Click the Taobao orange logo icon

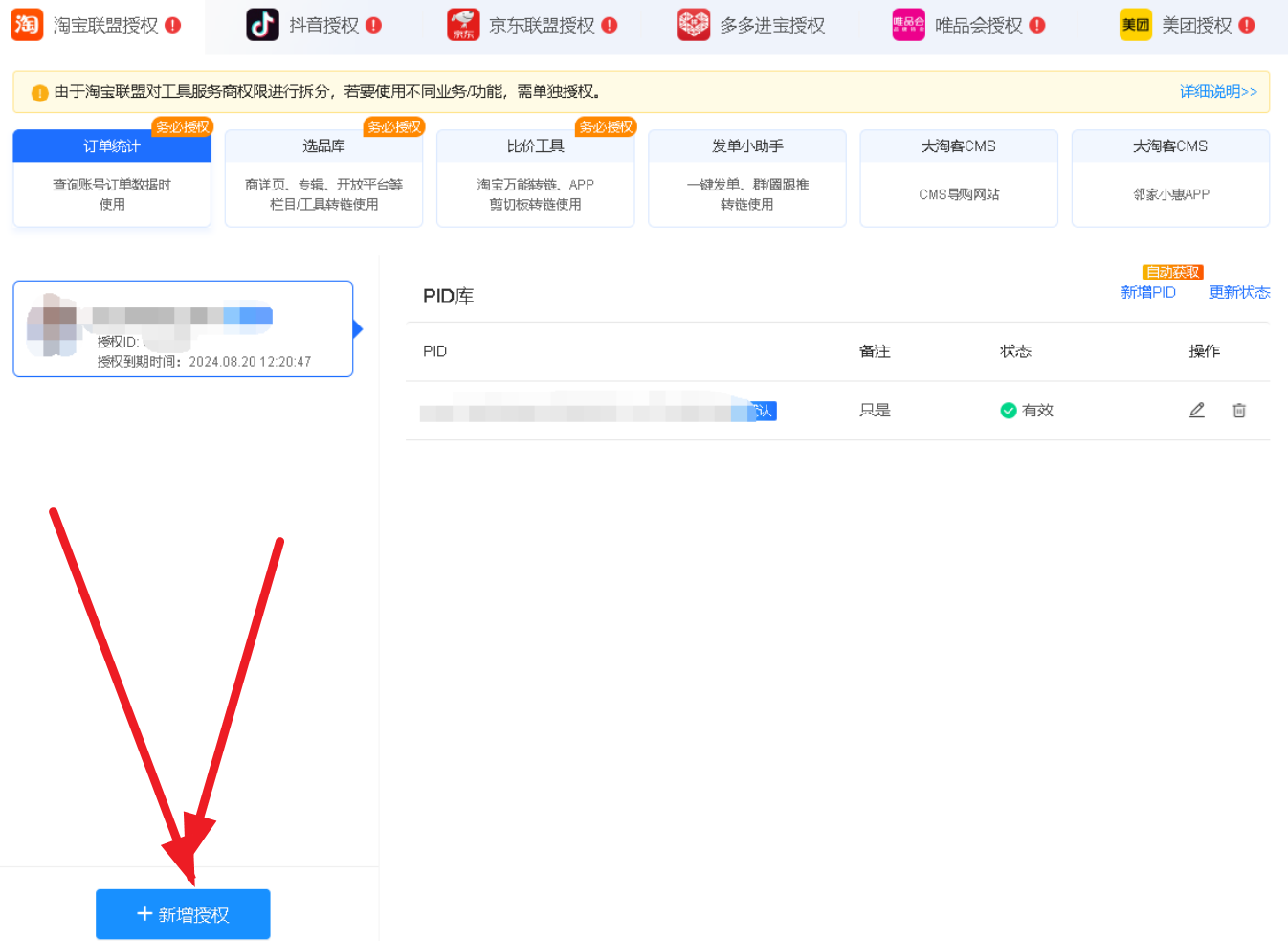click(27, 24)
